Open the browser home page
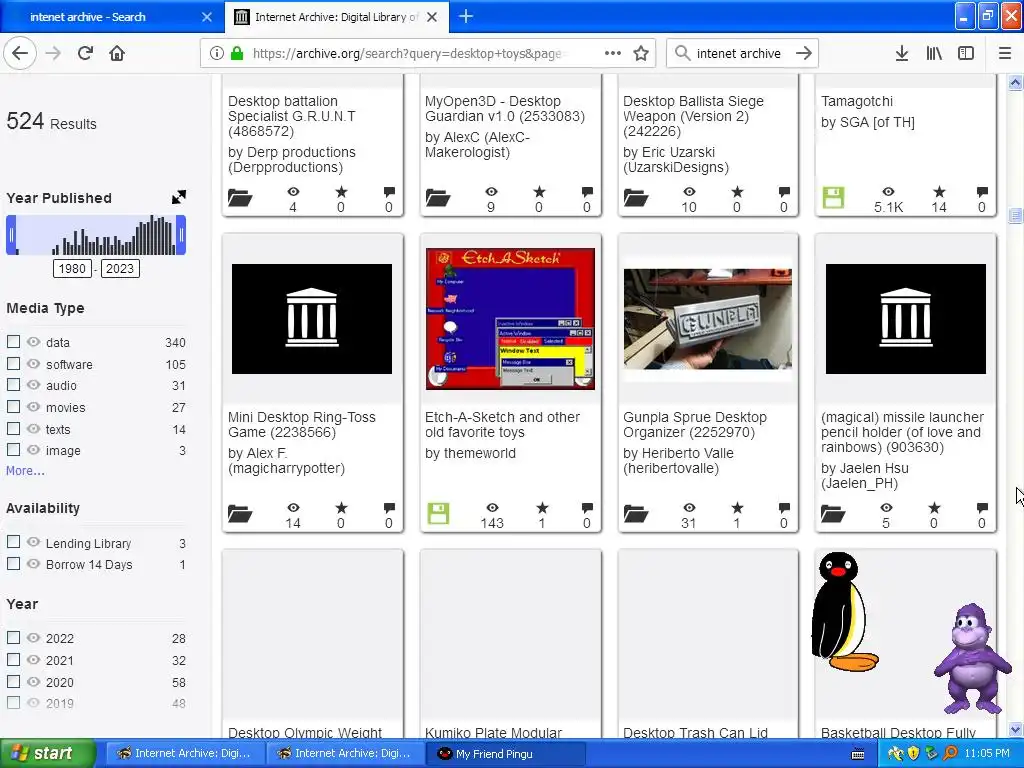 click(x=117, y=54)
